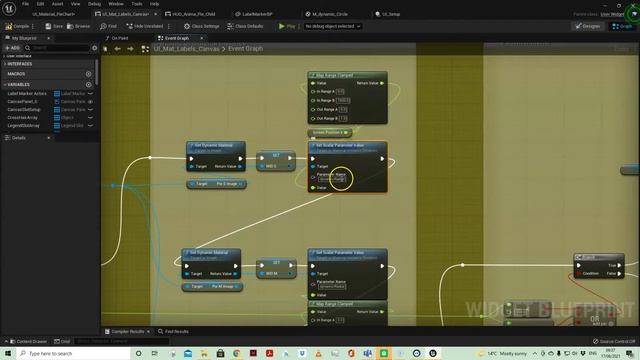640x360 pixels.
Task: Click the Windows taskbar search box
Action: [x=73, y=353]
